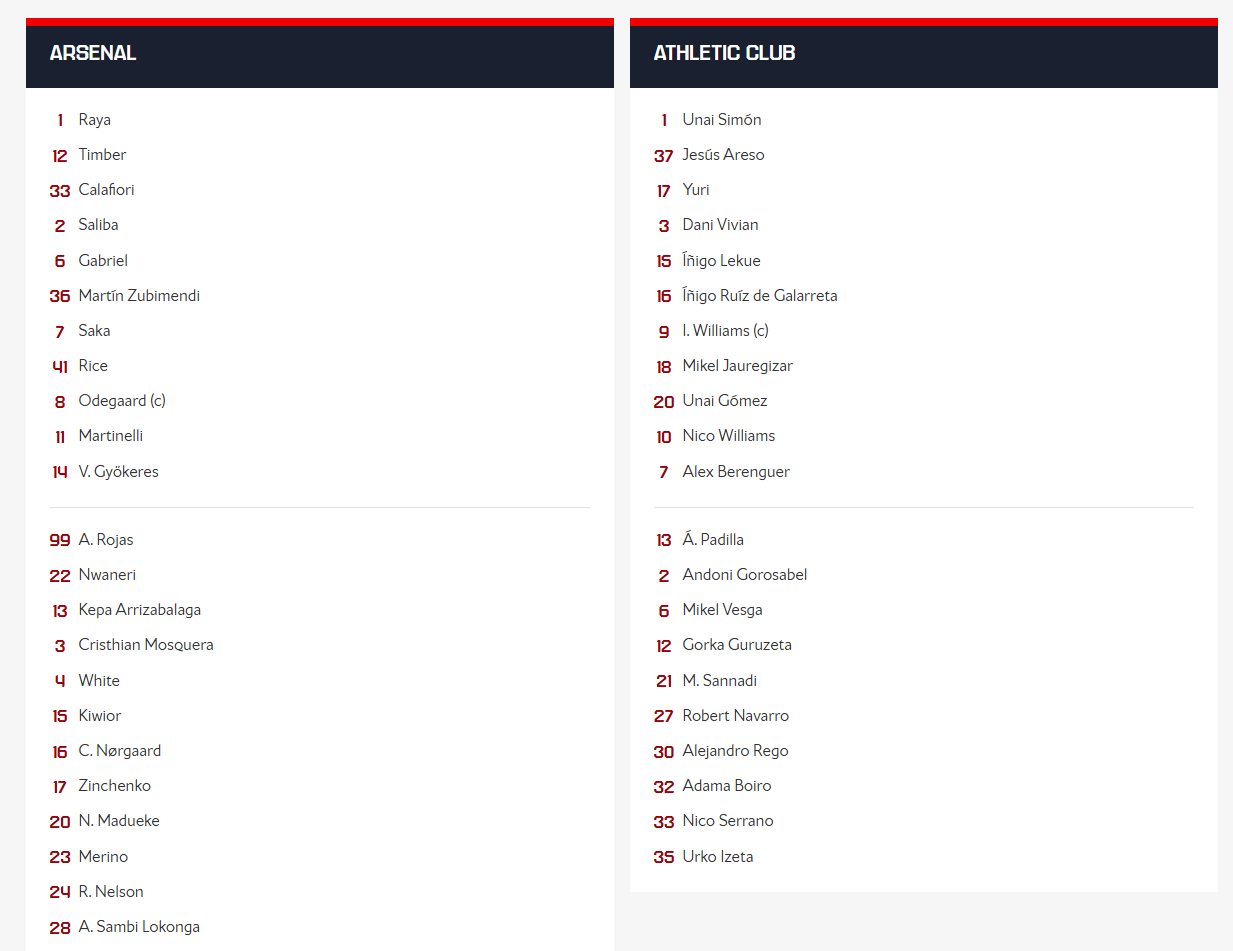Image resolution: width=1233 pixels, height=951 pixels.
Task: Select Alex Berenguer number 7
Action: pos(736,472)
